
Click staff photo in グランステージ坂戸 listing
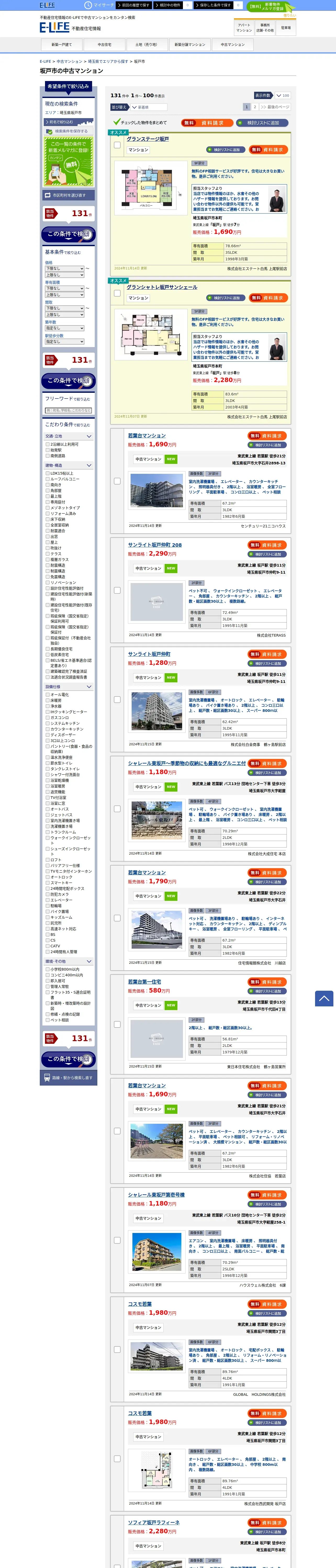(277, 199)
